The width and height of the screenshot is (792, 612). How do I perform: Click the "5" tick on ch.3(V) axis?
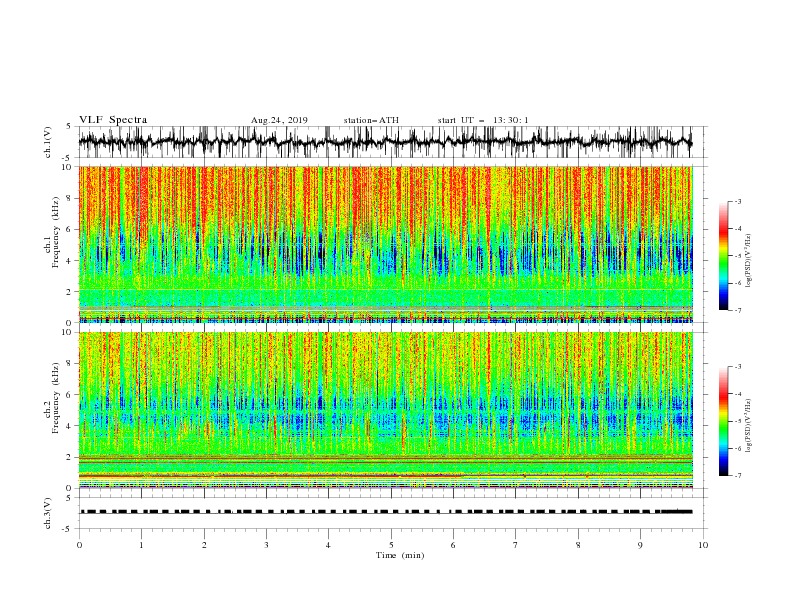69,498
